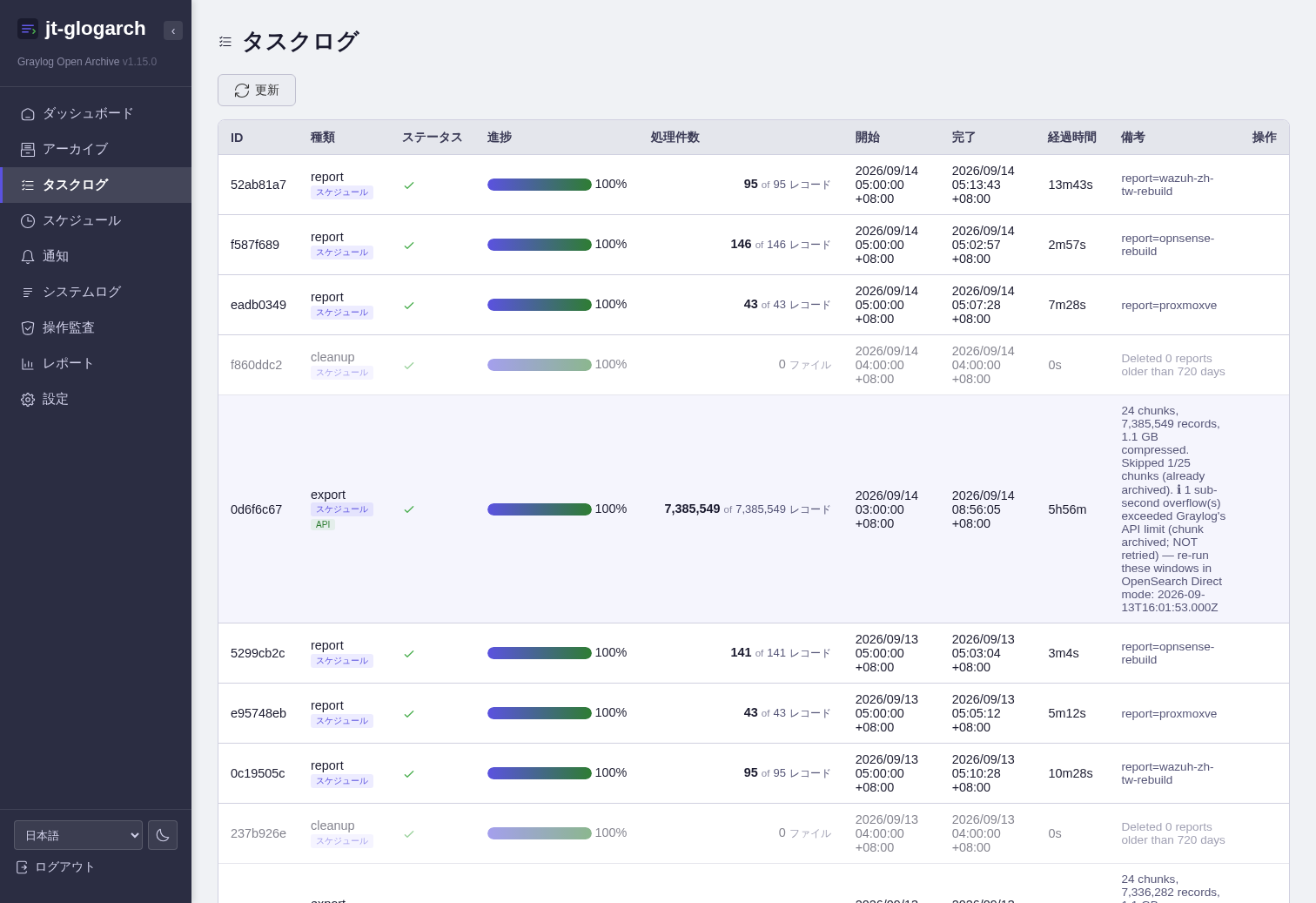Click the jt-glogarch logo icon
The image size is (1316, 903).
pos(28,29)
